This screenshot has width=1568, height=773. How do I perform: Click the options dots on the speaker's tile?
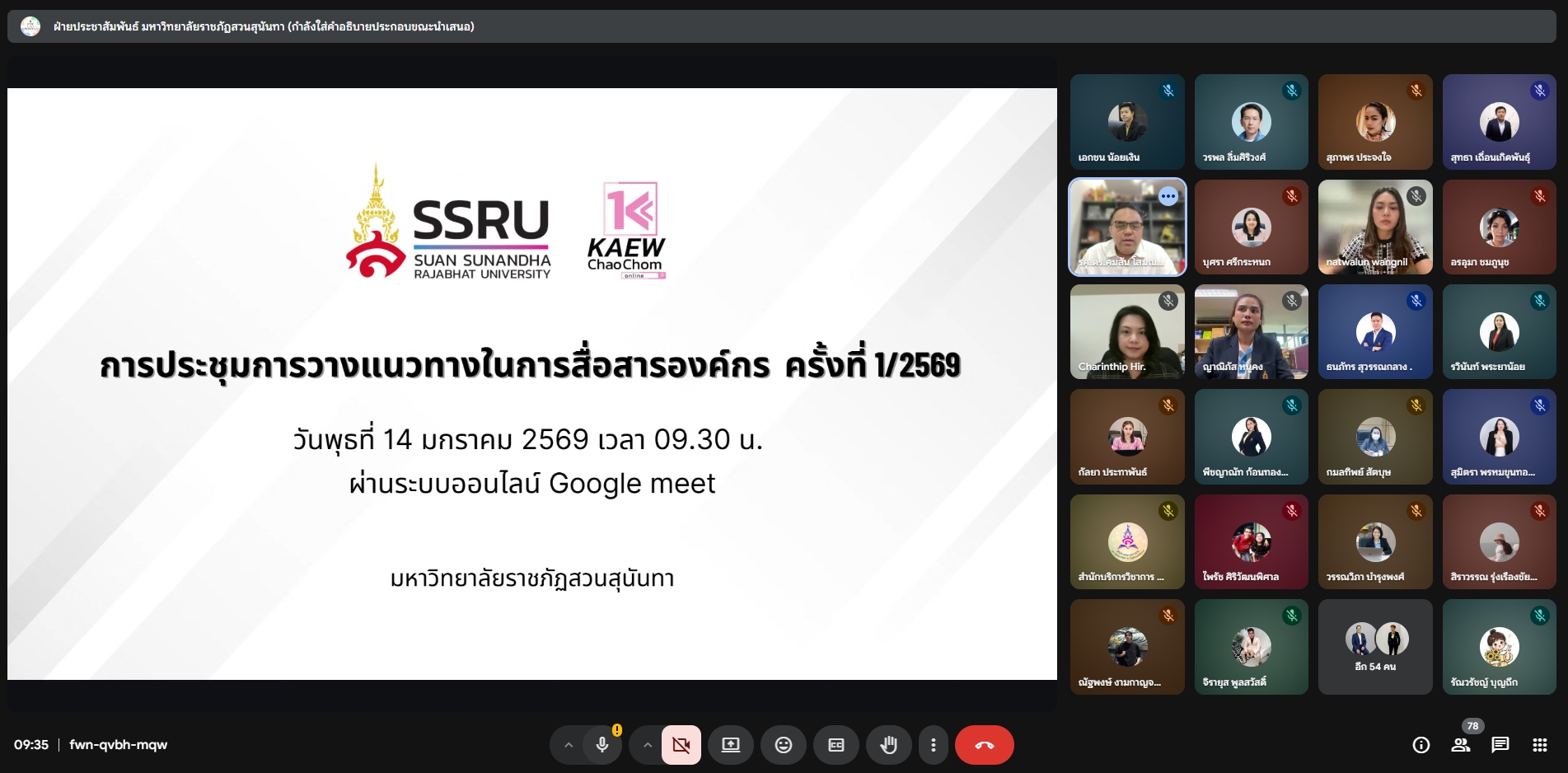click(1168, 196)
